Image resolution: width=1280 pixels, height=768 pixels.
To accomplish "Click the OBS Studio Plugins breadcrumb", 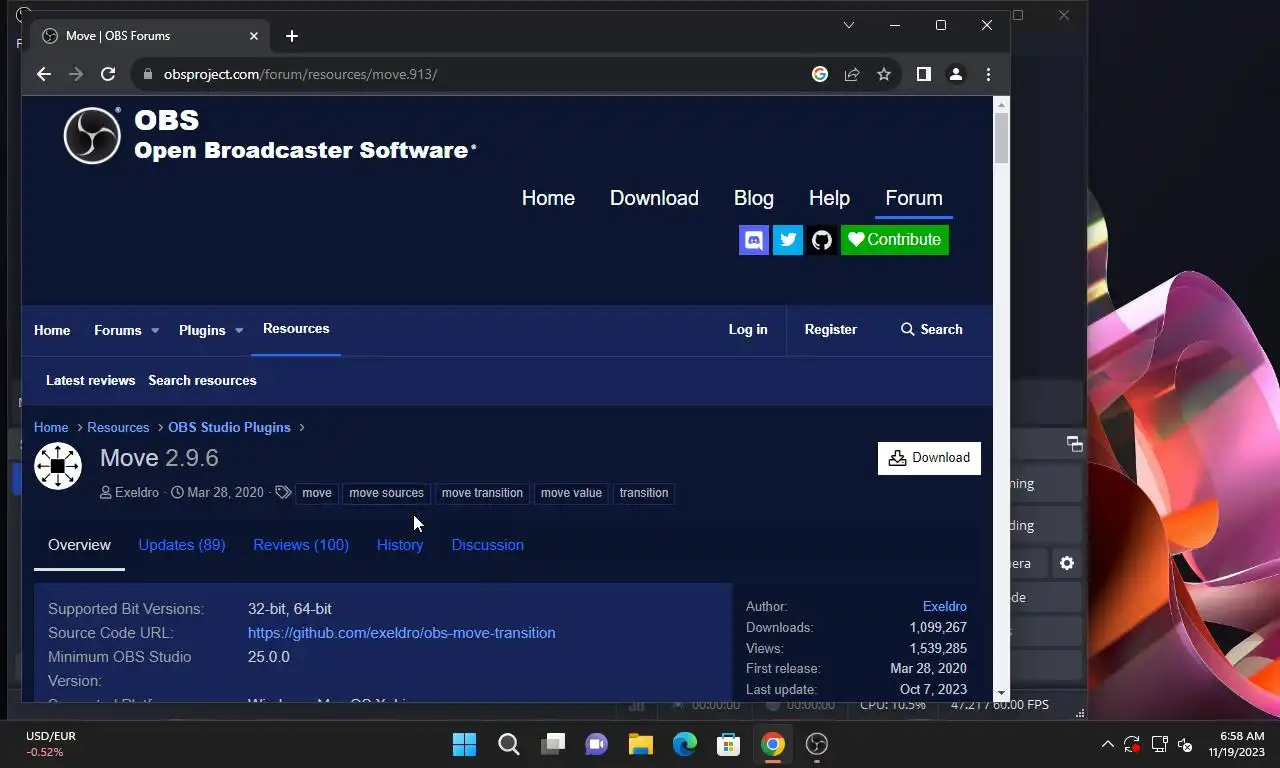I will 229,427.
